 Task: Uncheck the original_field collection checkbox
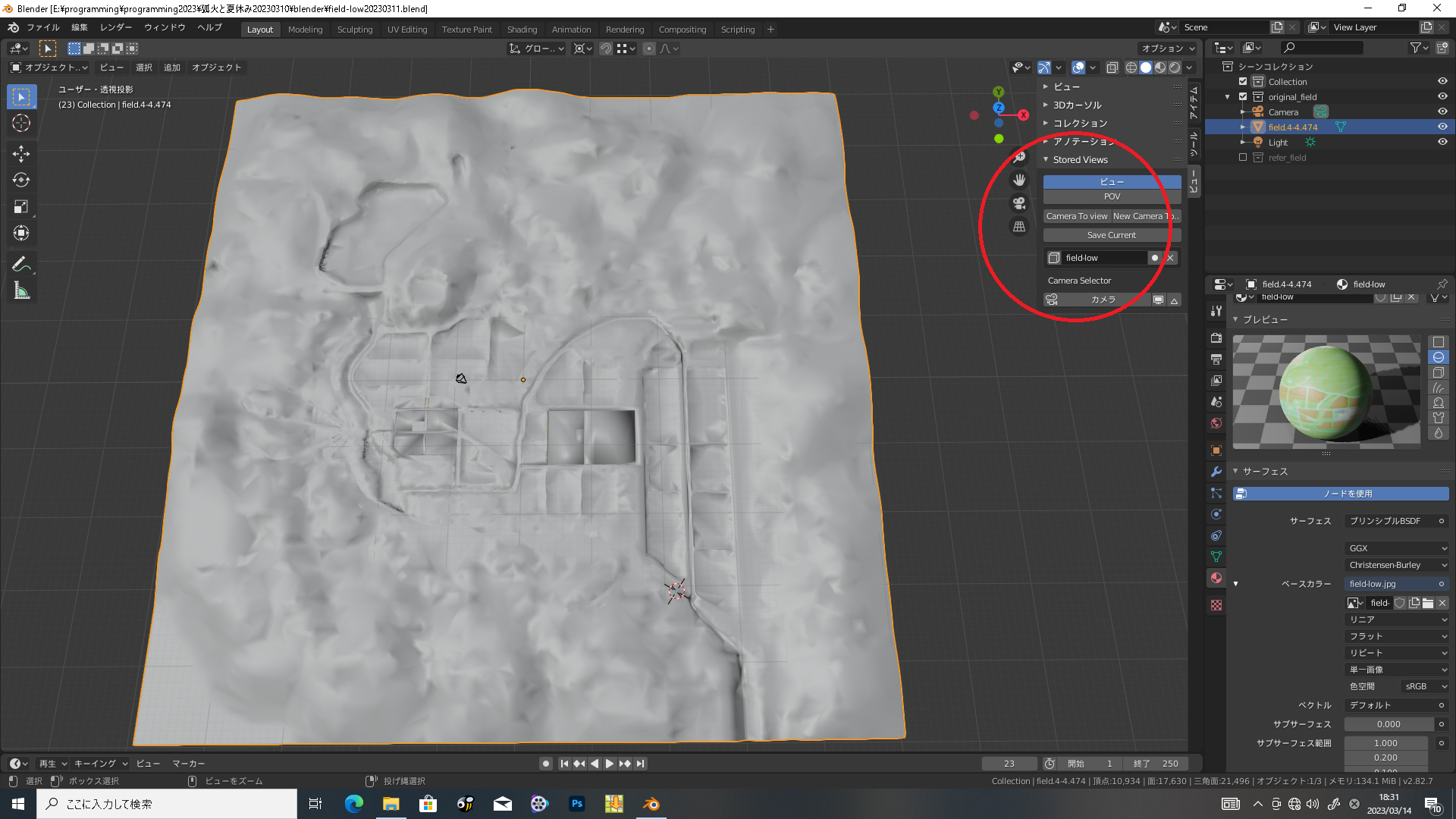[x=1243, y=97]
